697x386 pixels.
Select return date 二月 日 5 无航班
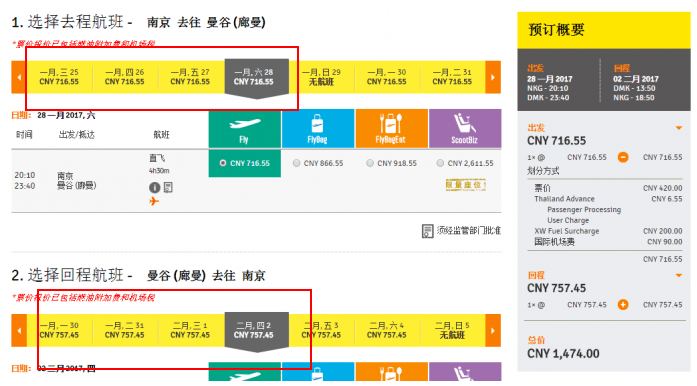point(452,330)
